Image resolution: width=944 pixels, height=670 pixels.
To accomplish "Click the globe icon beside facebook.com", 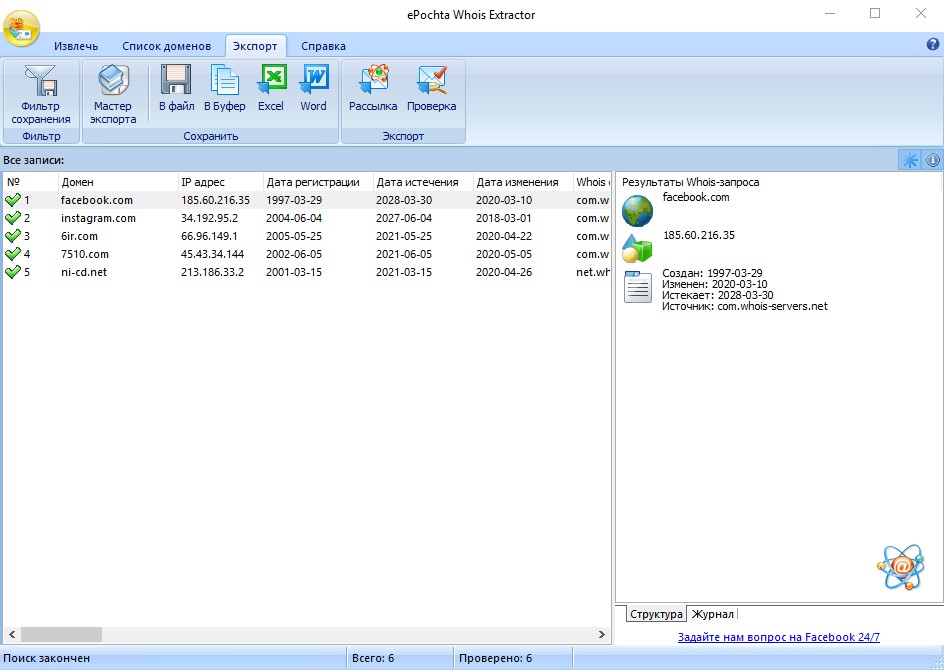I will point(638,211).
